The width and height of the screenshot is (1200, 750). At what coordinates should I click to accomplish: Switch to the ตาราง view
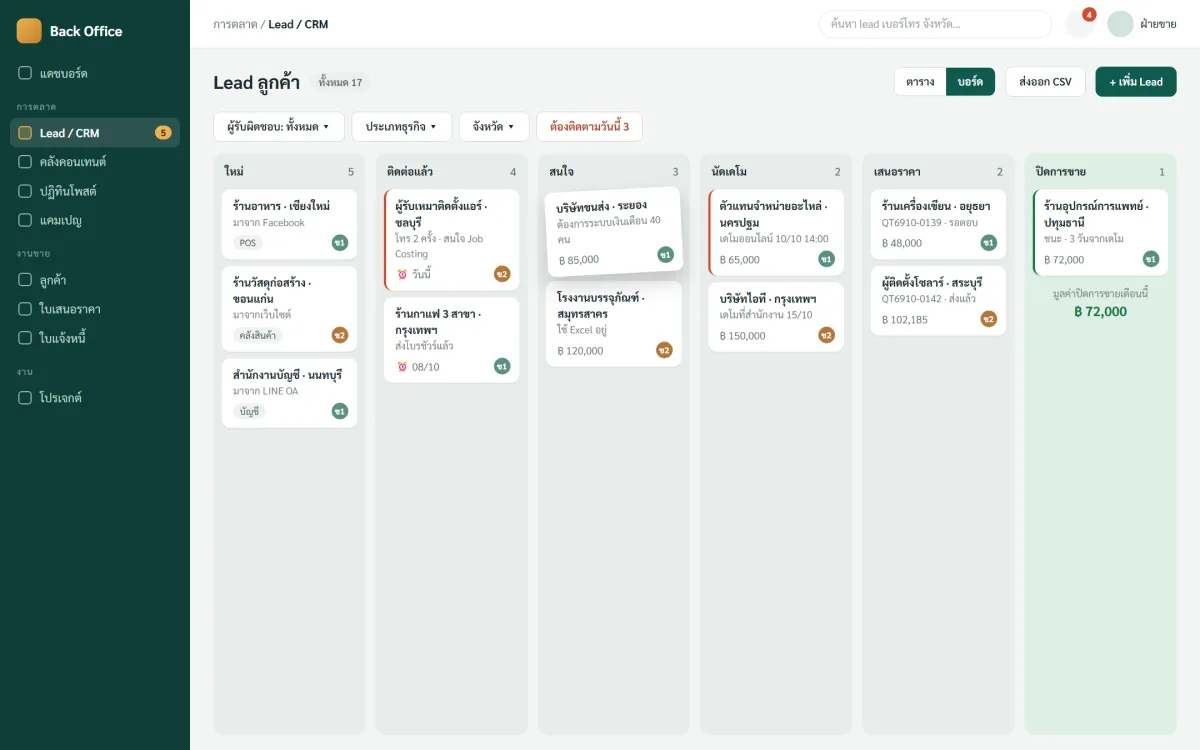point(920,82)
